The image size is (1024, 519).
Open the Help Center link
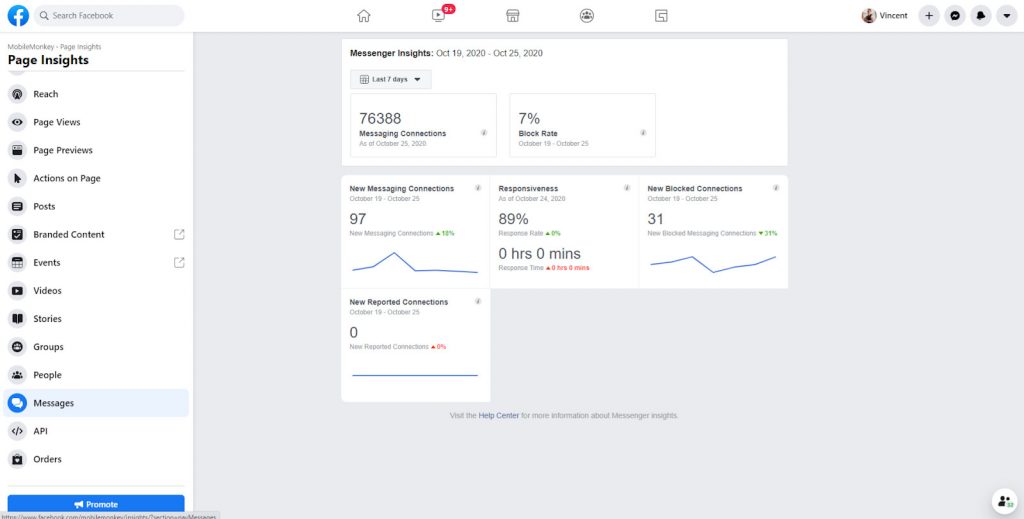[x=499, y=415]
